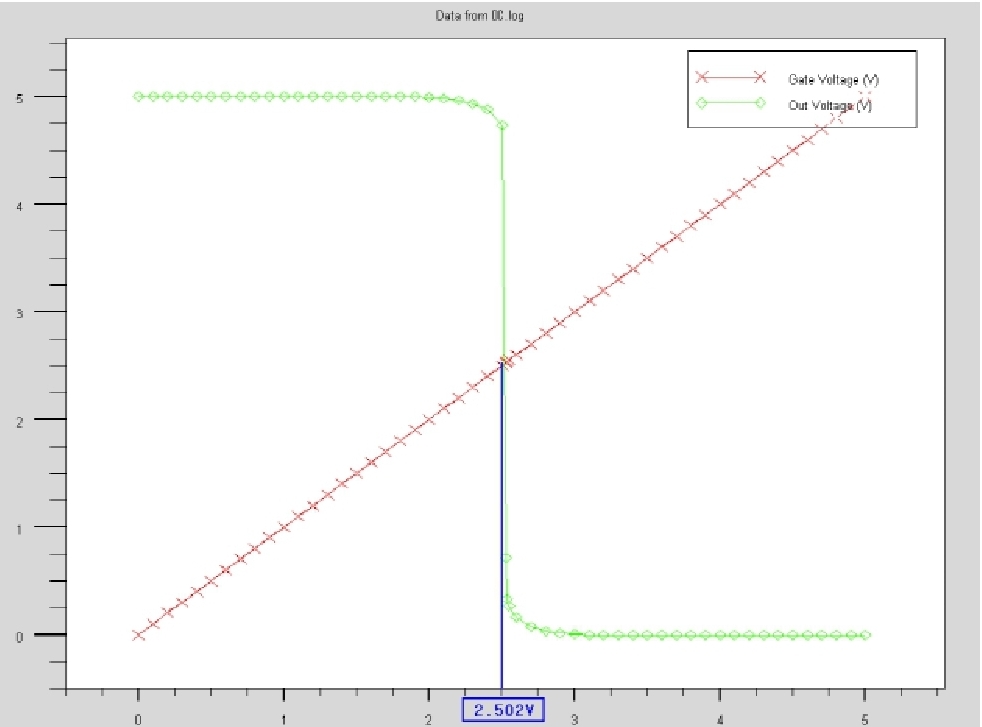The height and width of the screenshot is (727, 982).
Task: Click the topmost red X marker near 5V
Action: click(x=862, y=97)
